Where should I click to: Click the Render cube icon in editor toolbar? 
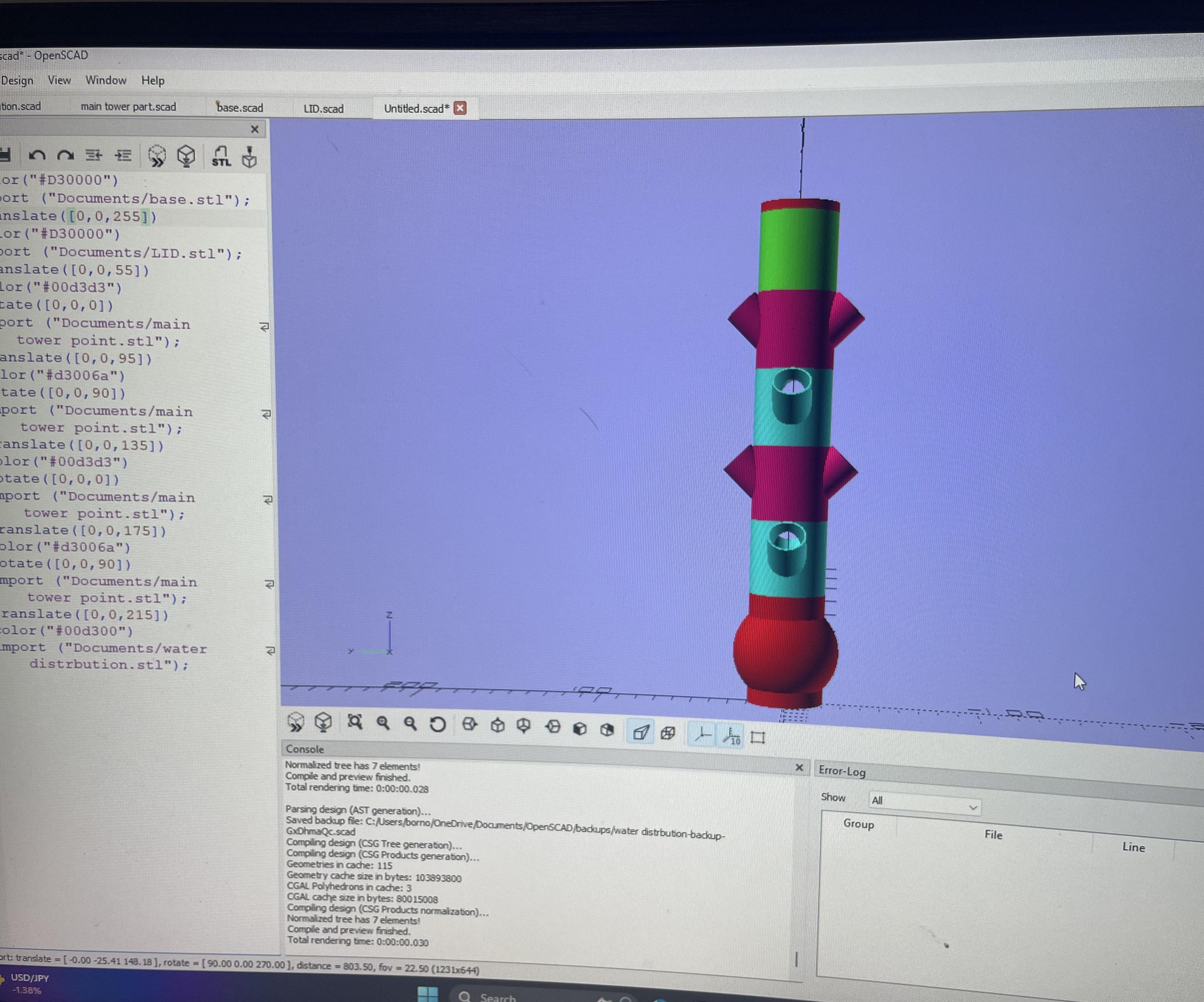click(186, 156)
